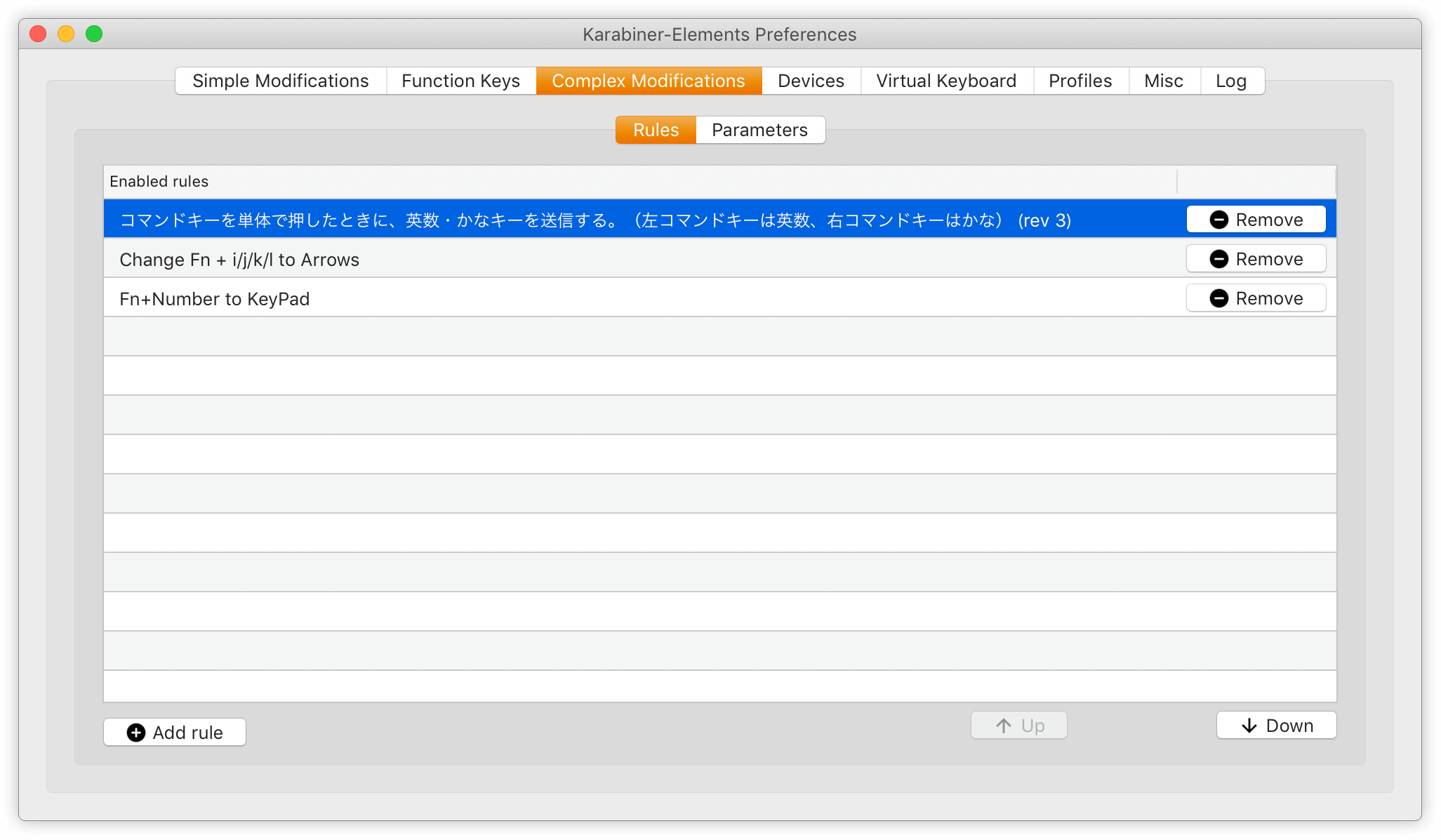Click the disabled Up button
Image resolution: width=1441 pixels, height=840 pixels.
click(1019, 725)
